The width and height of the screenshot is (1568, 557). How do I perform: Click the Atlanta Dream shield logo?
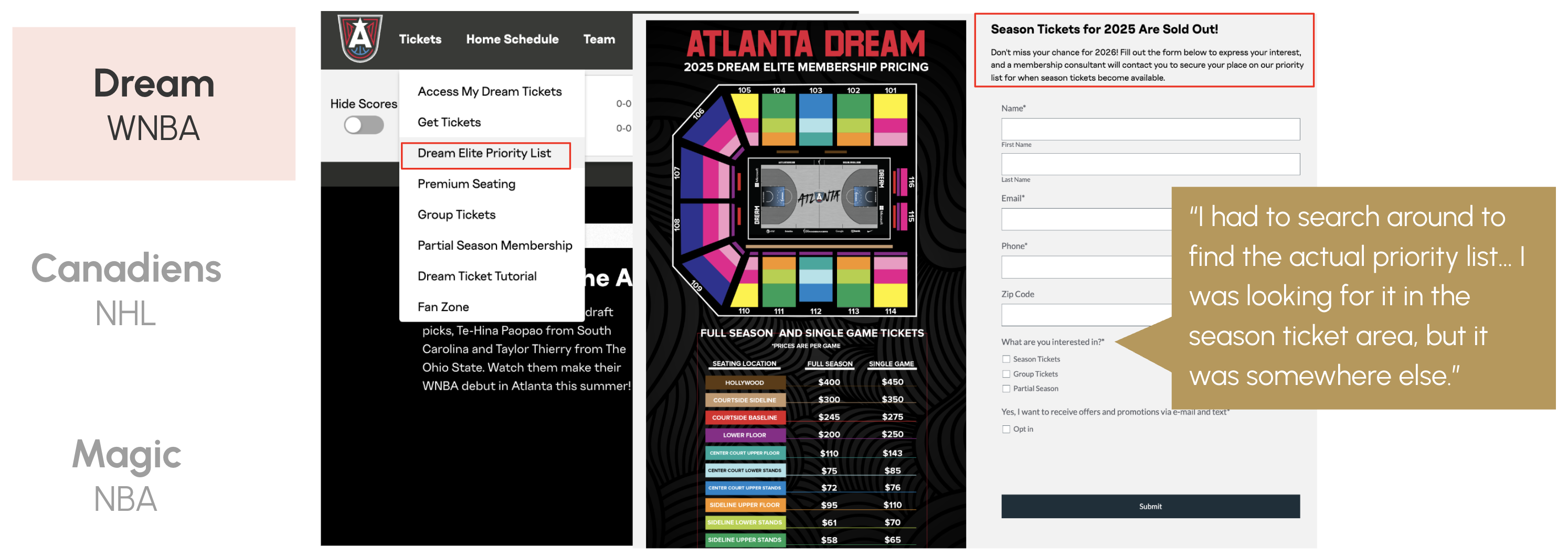360,38
